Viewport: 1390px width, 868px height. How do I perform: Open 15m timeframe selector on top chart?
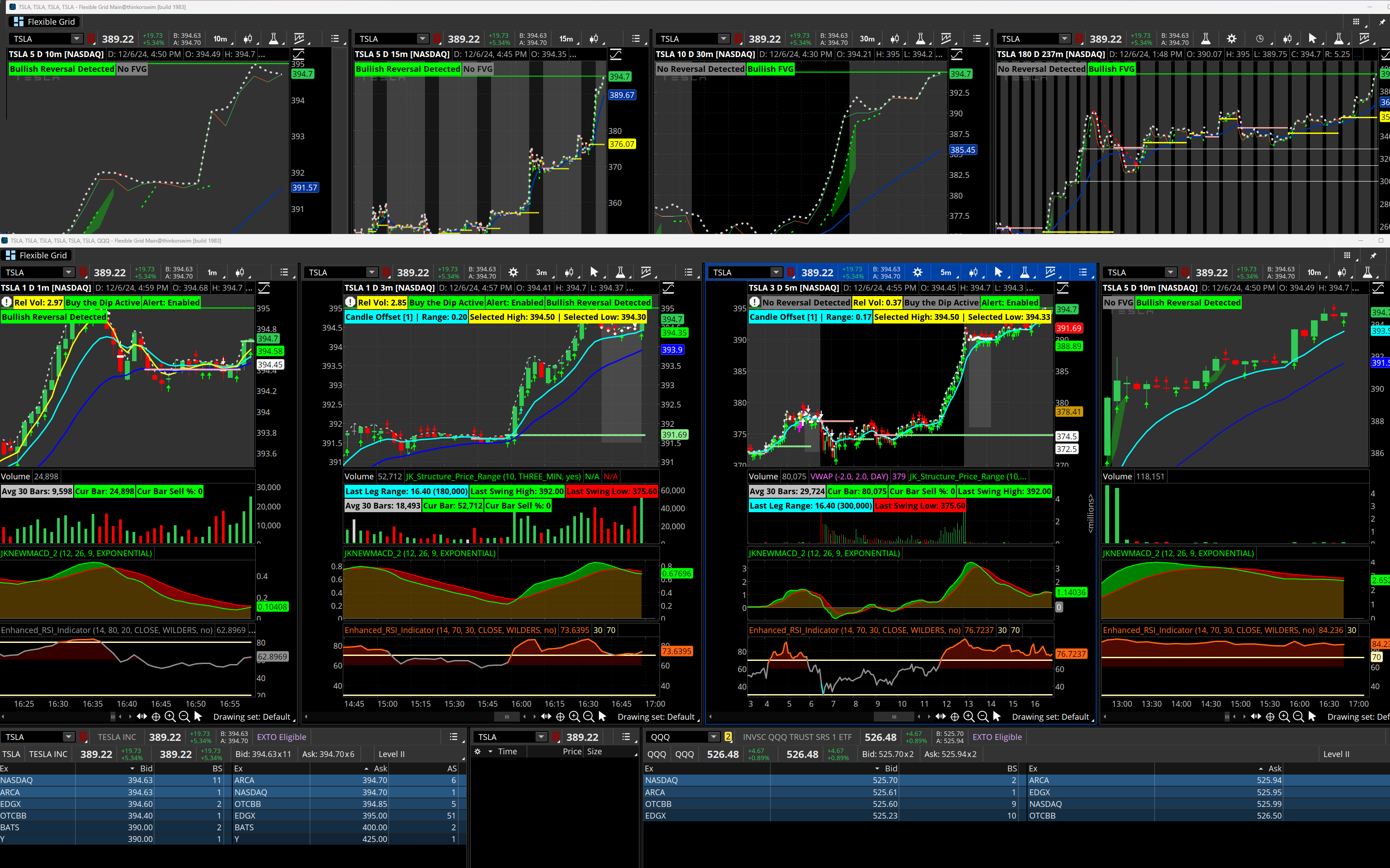[567, 39]
